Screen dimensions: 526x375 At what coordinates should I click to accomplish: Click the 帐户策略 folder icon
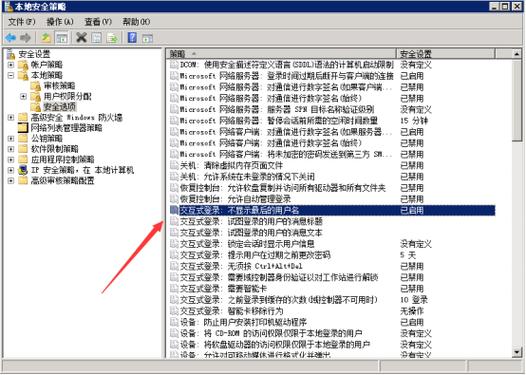(x=23, y=64)
